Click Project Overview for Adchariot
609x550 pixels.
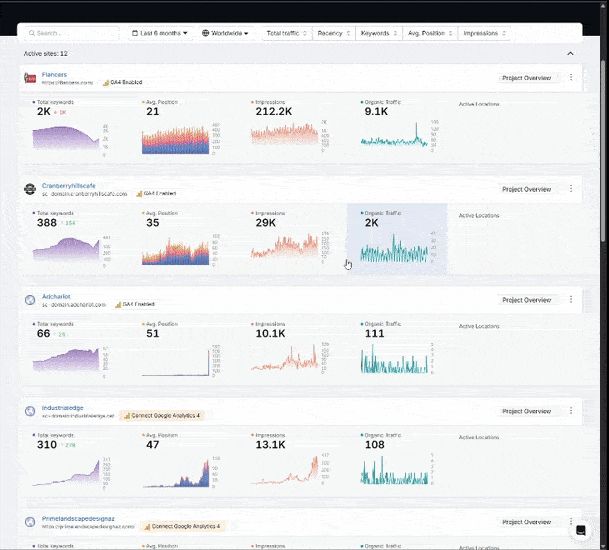527,300
